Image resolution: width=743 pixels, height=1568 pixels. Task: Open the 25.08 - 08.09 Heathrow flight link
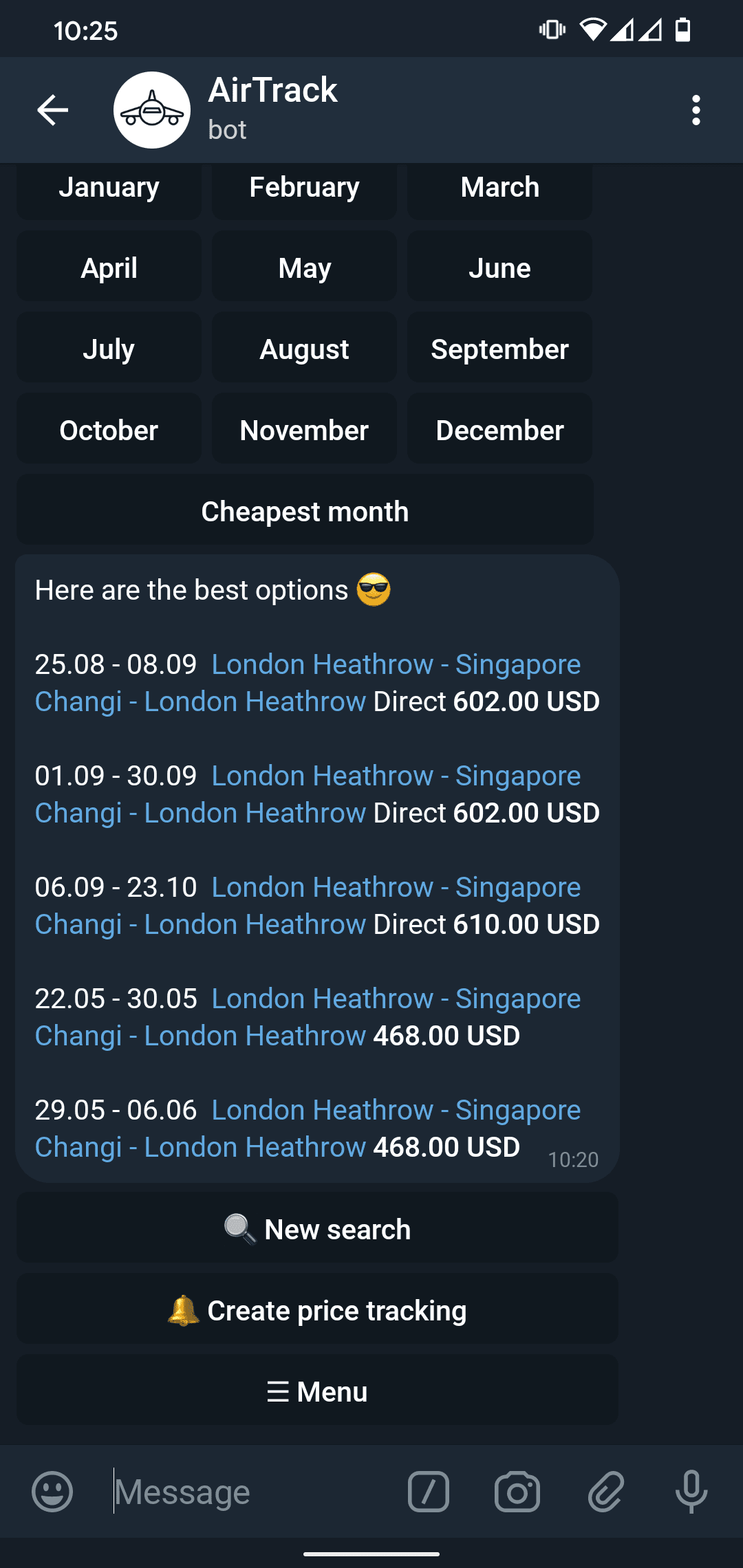pyautogui.click(x=308, y=683)
